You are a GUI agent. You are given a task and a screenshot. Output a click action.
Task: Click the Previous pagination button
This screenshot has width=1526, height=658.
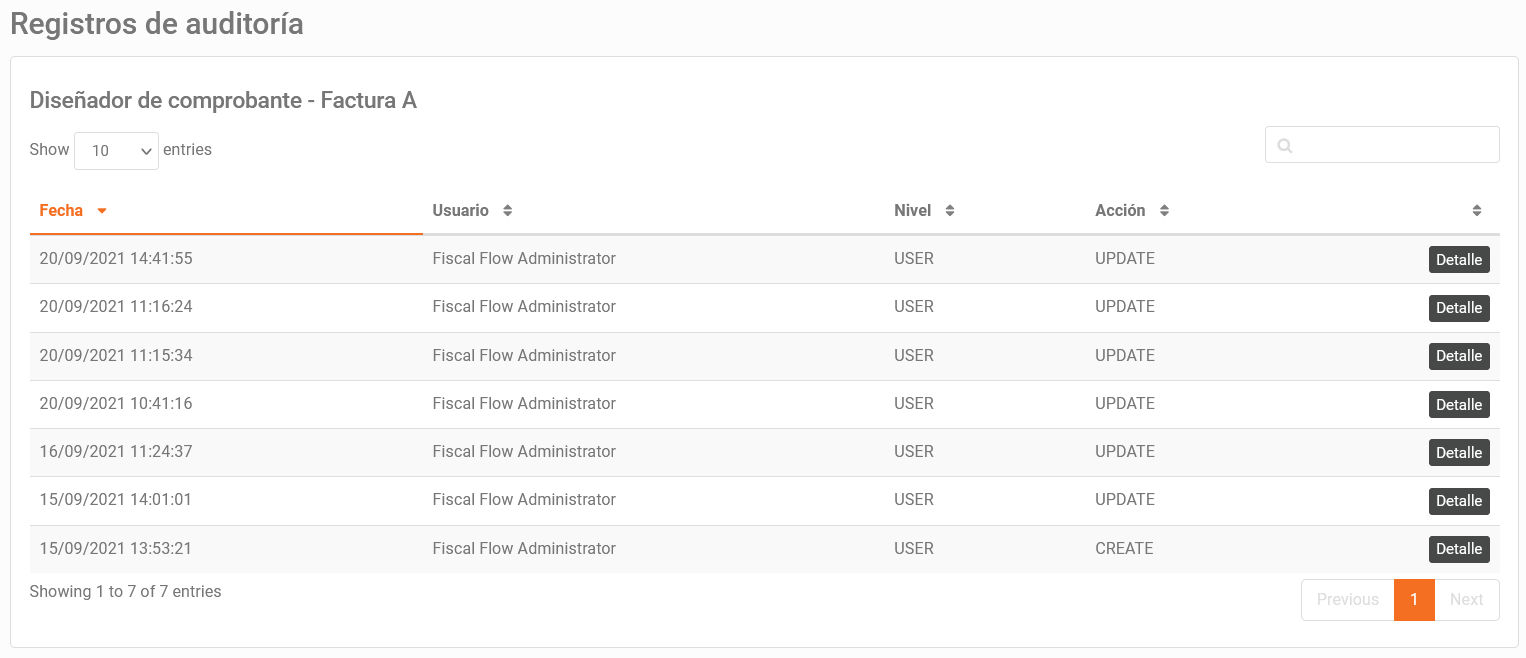1347,600
